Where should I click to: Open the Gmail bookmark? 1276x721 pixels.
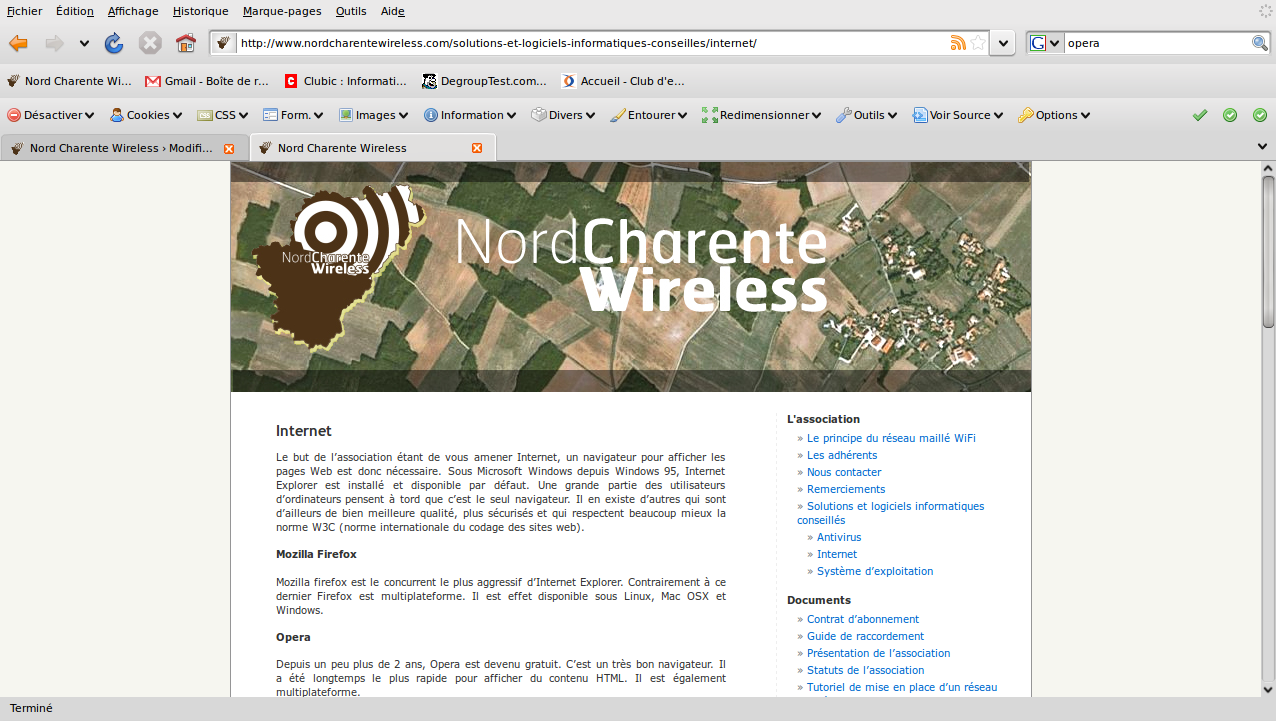tap(207, 81)
